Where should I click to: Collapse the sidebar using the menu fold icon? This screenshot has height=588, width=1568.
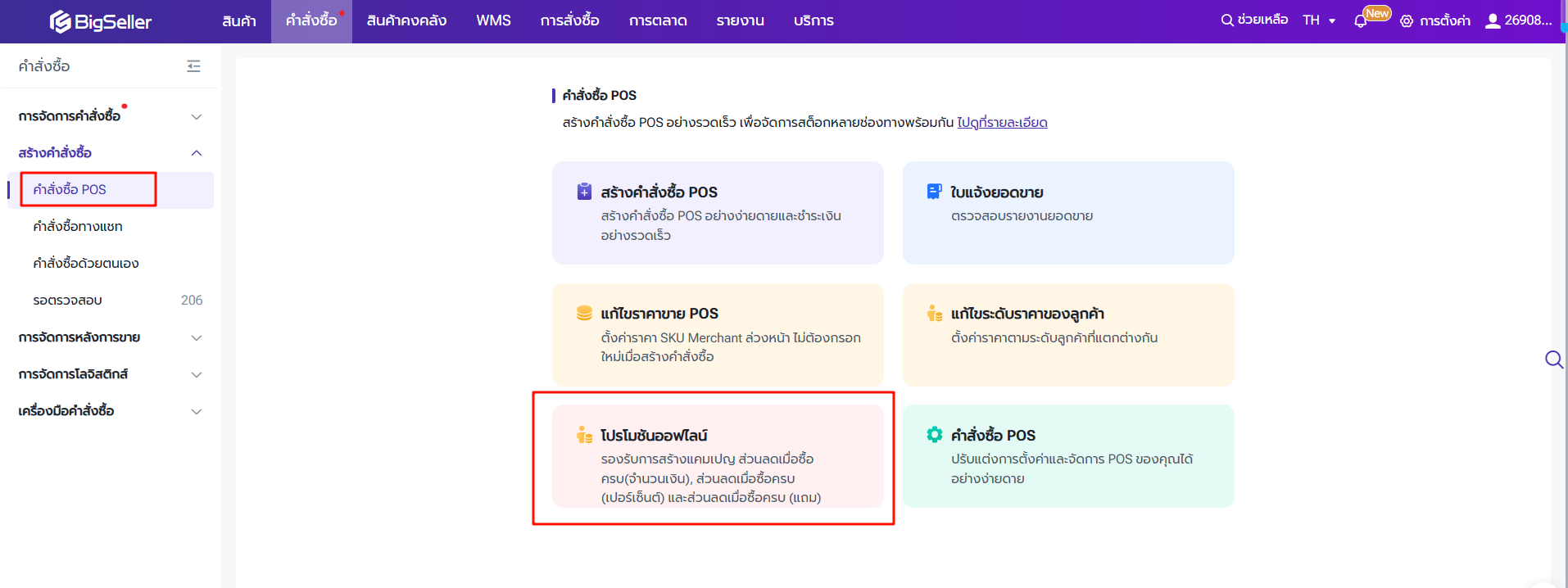pos(193,66)
